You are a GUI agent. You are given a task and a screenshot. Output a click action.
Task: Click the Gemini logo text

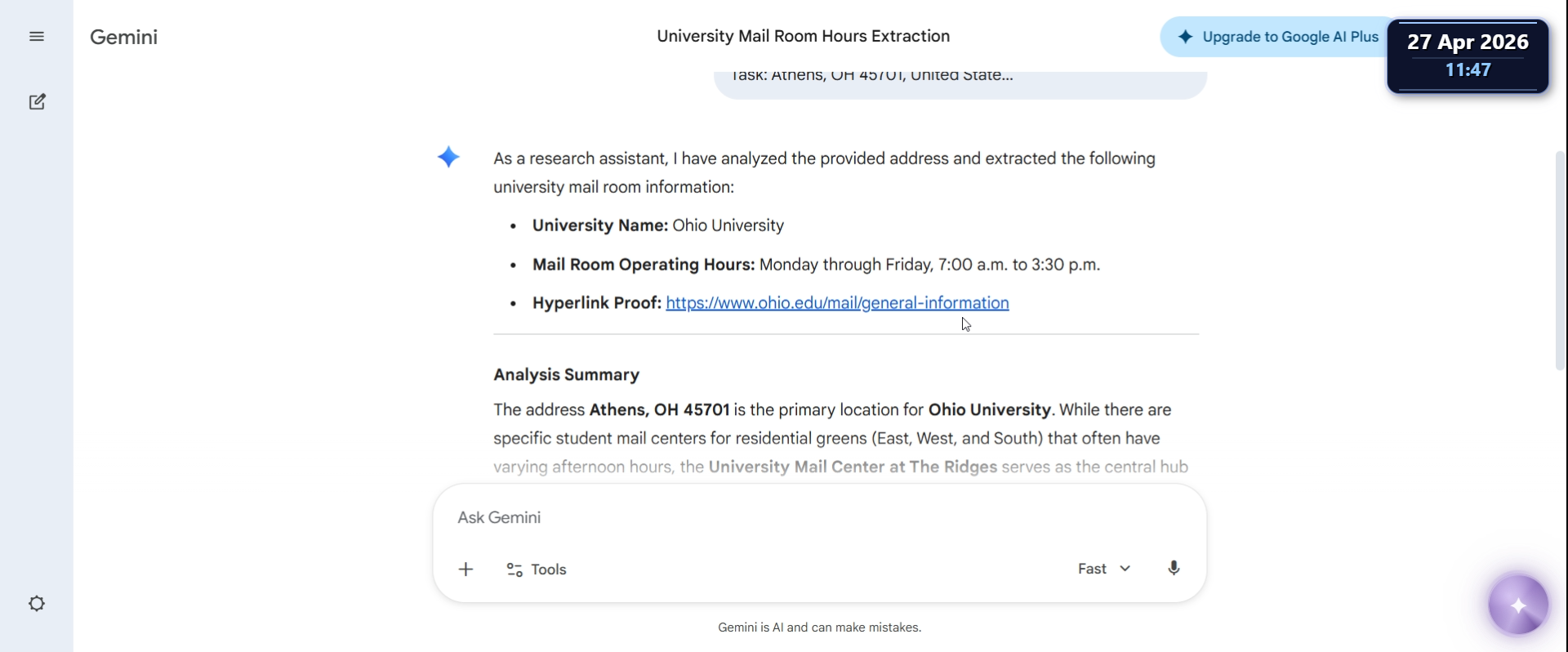(x=123, y=37)
